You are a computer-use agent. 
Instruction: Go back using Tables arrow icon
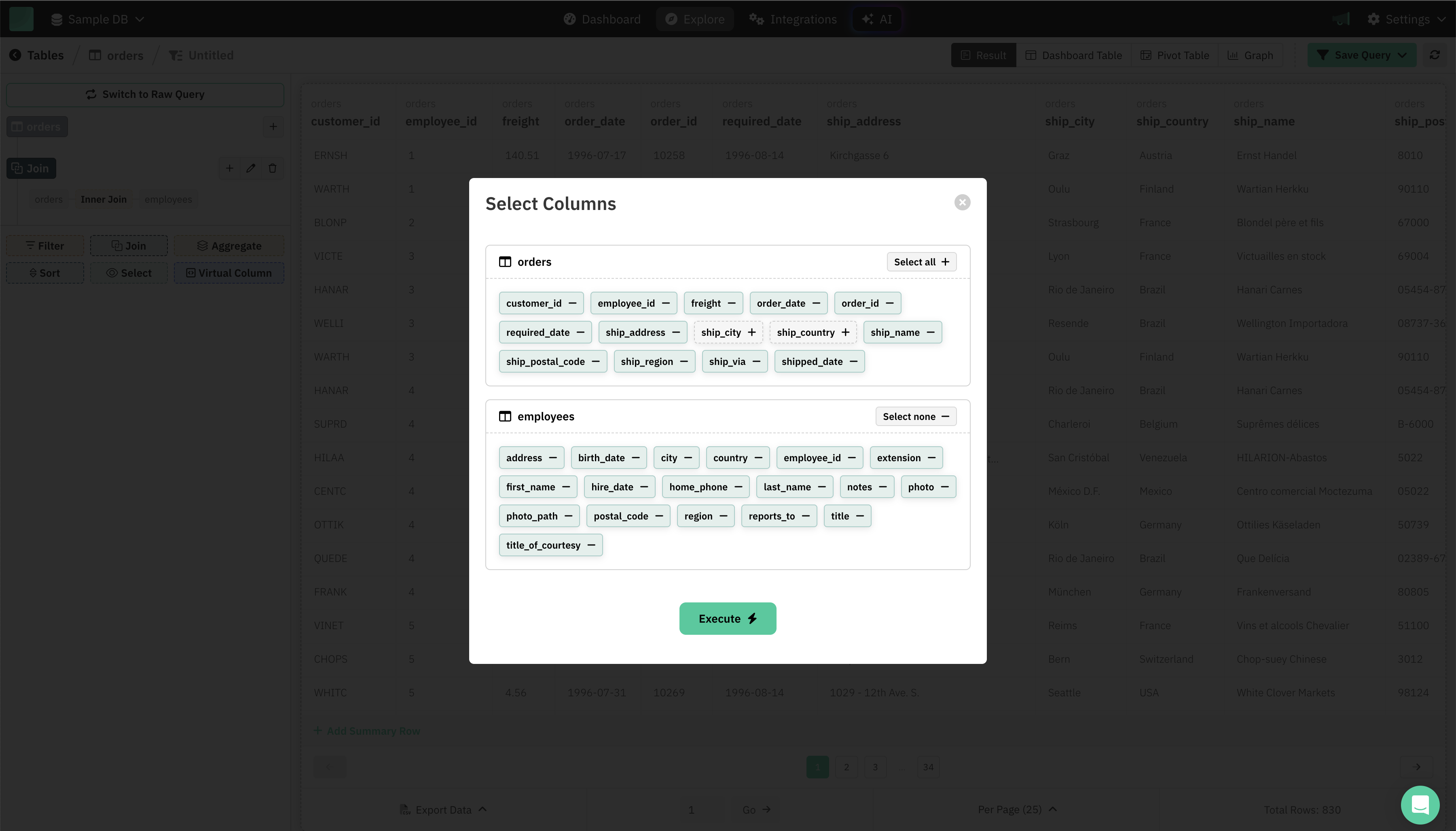tap(15, 55)
